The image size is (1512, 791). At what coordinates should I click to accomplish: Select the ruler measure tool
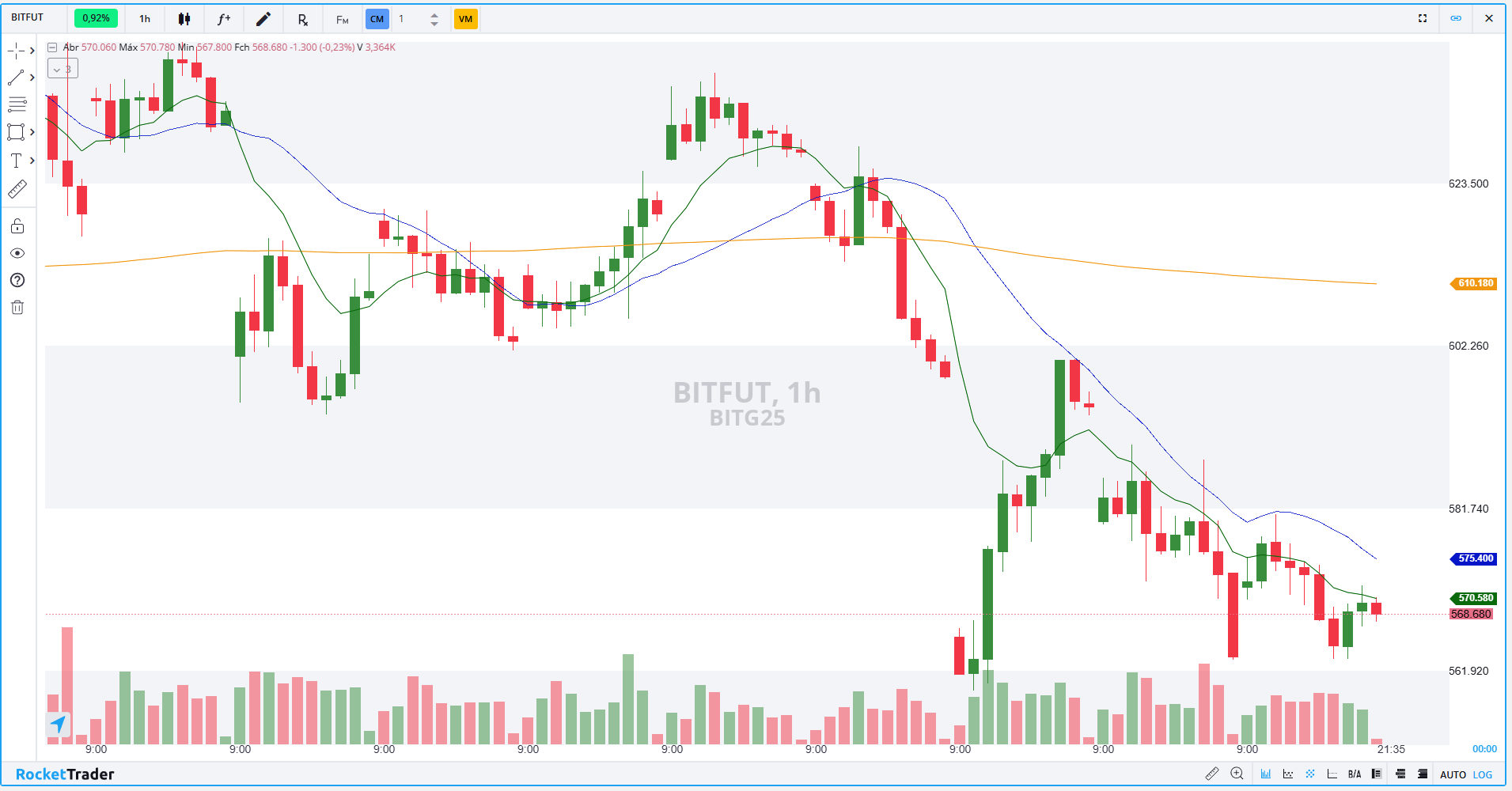(x=17, y=188)
